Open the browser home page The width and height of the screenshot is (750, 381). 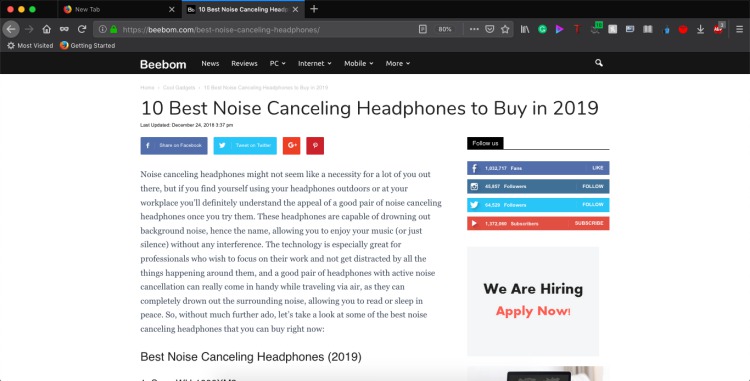click(46, 29)
